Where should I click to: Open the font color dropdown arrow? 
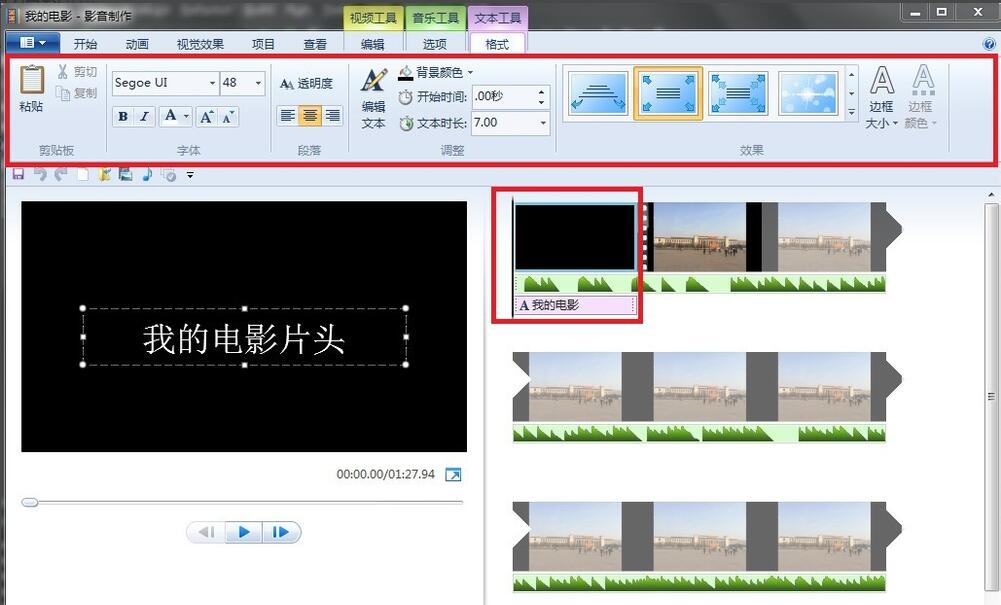pos(186,116)
